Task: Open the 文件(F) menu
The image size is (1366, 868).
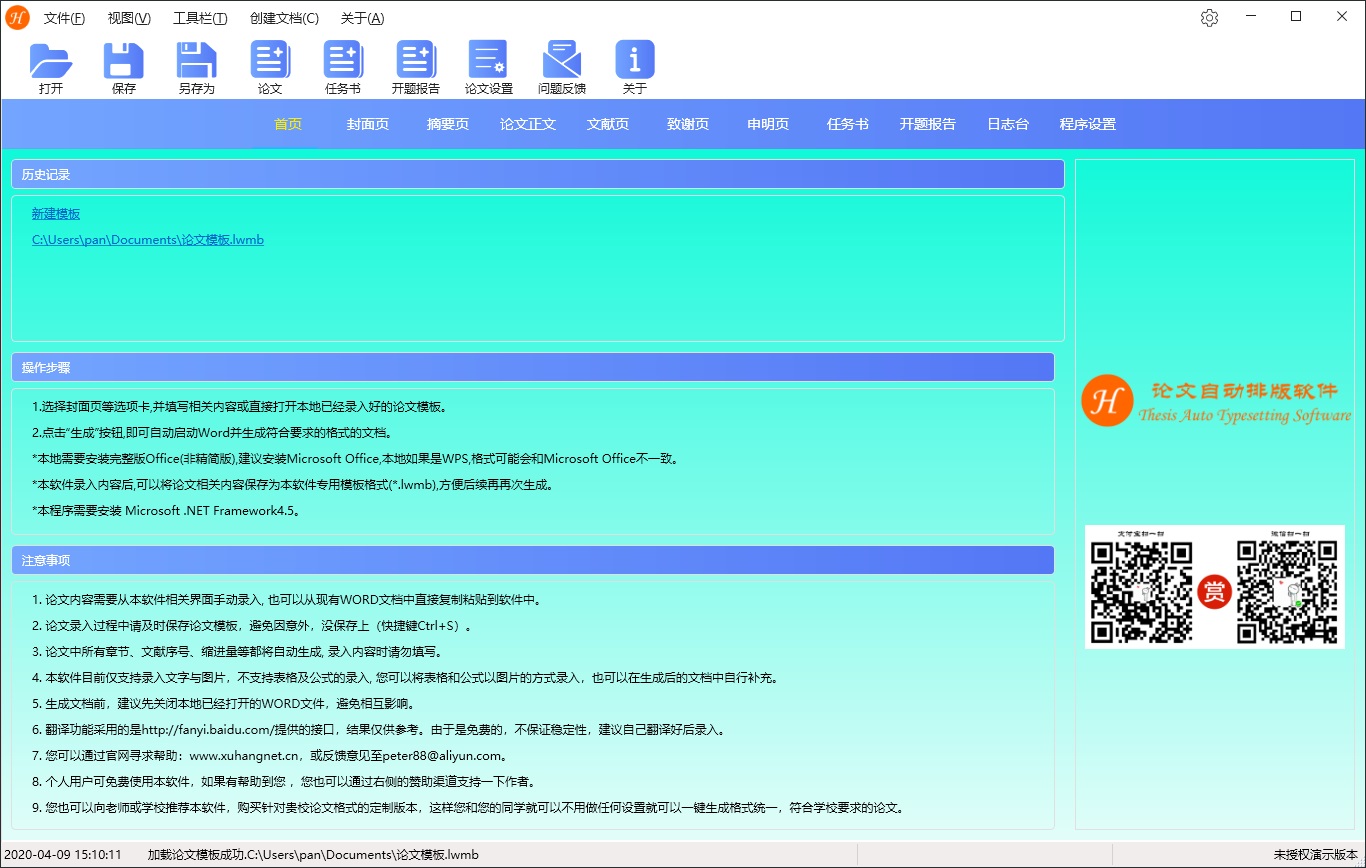Action: click(x=64, y=18)
